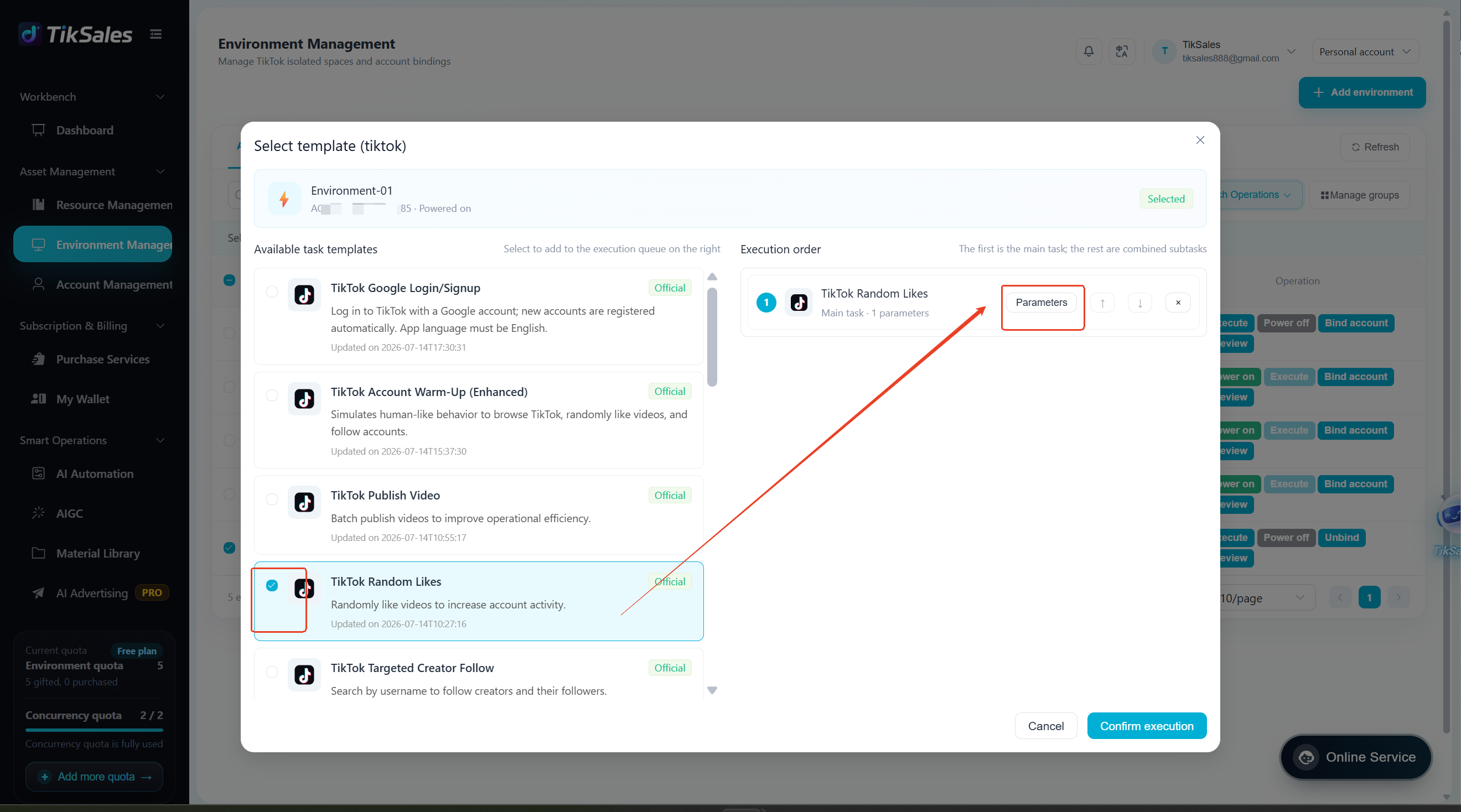Remove TikTok Random Likes from execution order
Image resolution: width=1461 pixels, height=812 pixels.
point(1178,303)
